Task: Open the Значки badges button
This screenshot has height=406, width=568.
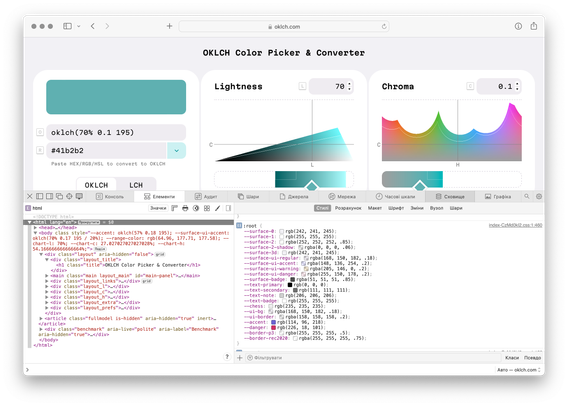Action: click(158, 208)
